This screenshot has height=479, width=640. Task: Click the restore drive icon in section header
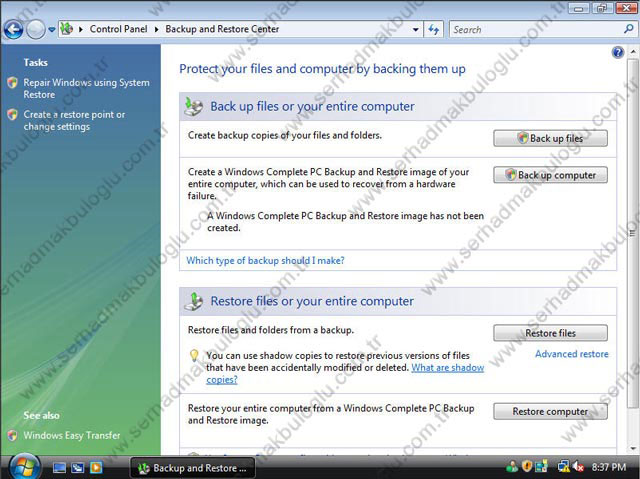pos(193,302)
